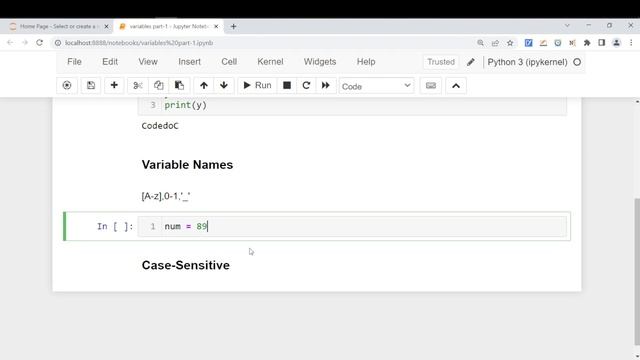
Task: Toggle the browser side panel icon
Action: (x=602, y=43)
